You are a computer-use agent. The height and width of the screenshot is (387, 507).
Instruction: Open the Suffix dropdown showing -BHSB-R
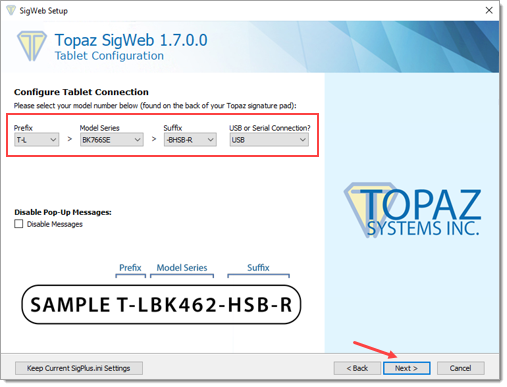(x=190, y=140)
